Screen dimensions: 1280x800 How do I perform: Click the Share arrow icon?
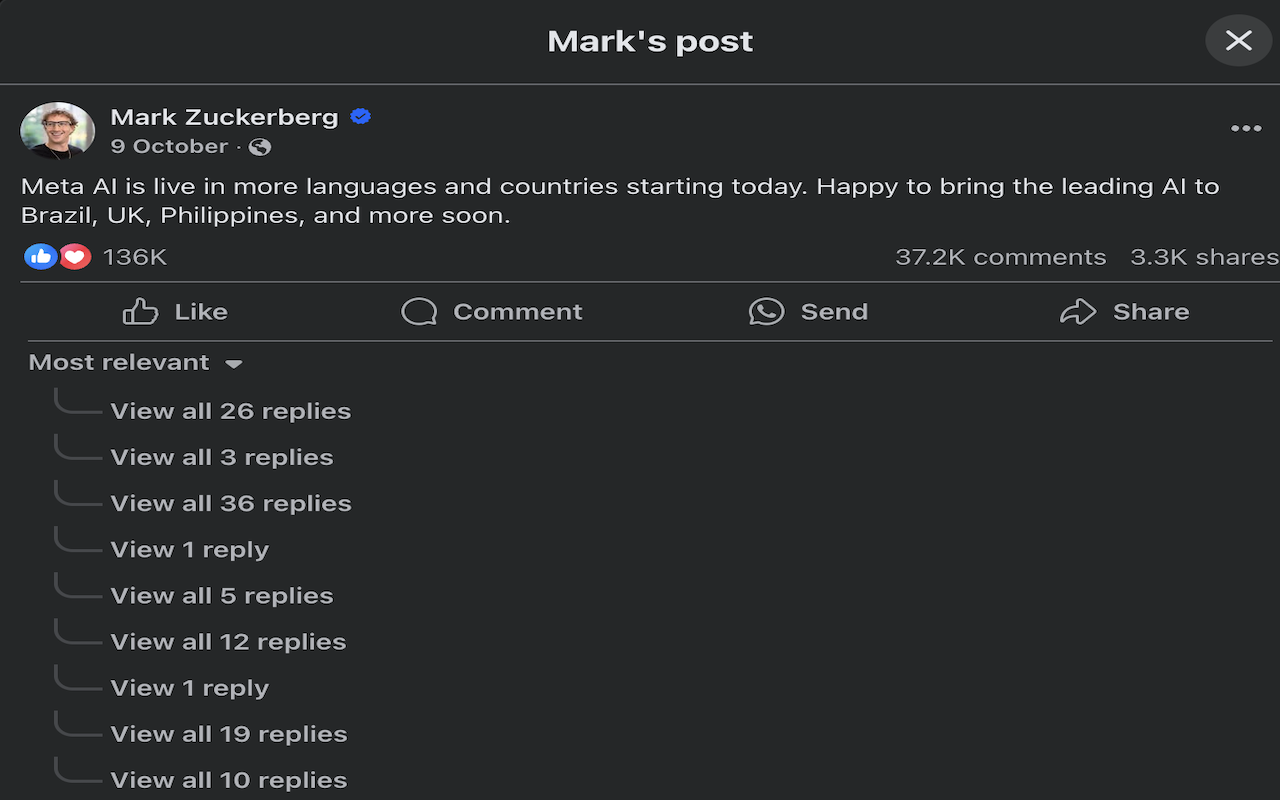[x=1078, y=312]
